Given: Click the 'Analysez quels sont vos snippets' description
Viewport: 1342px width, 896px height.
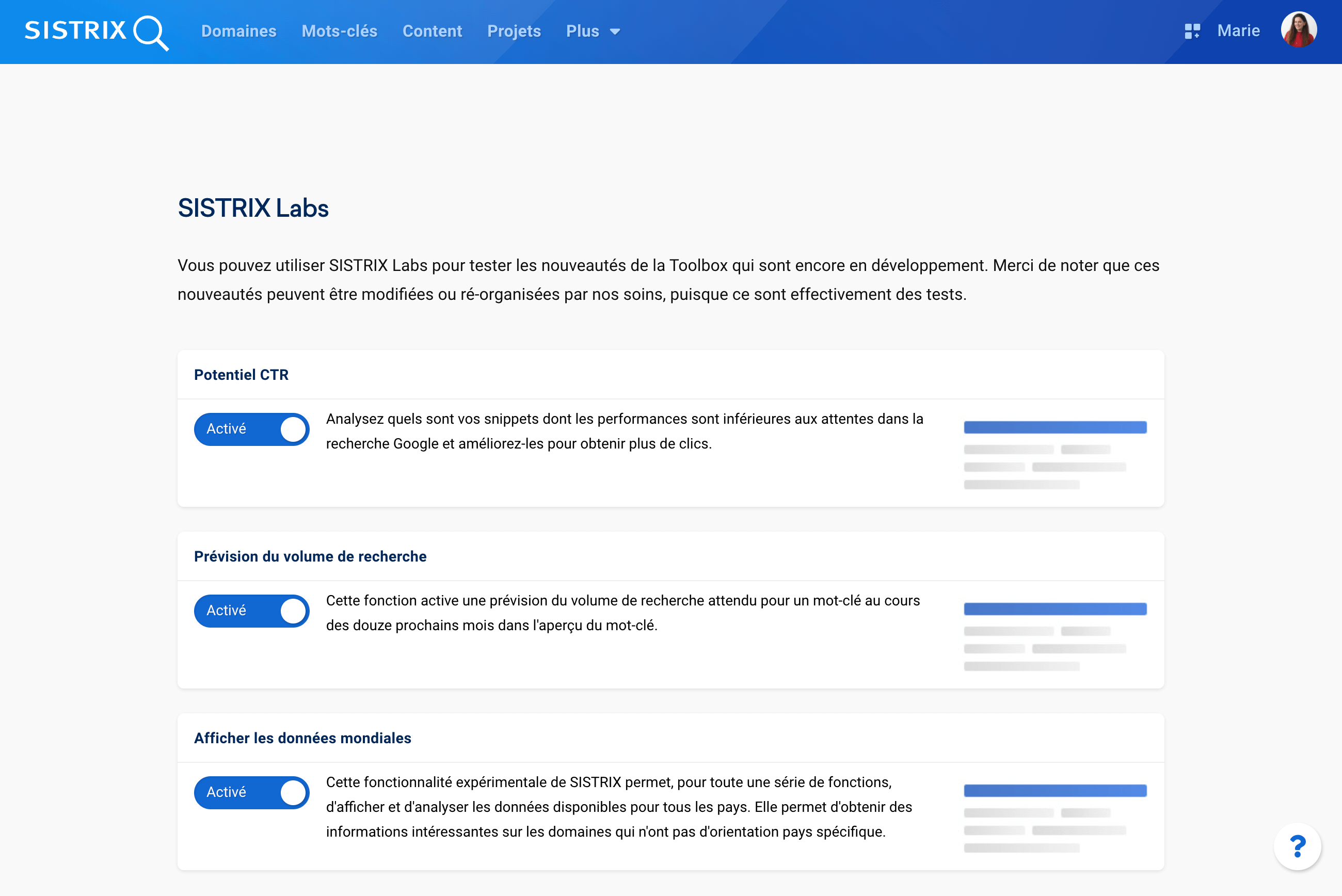Looking at the screenshot, I should click(625, 431).
